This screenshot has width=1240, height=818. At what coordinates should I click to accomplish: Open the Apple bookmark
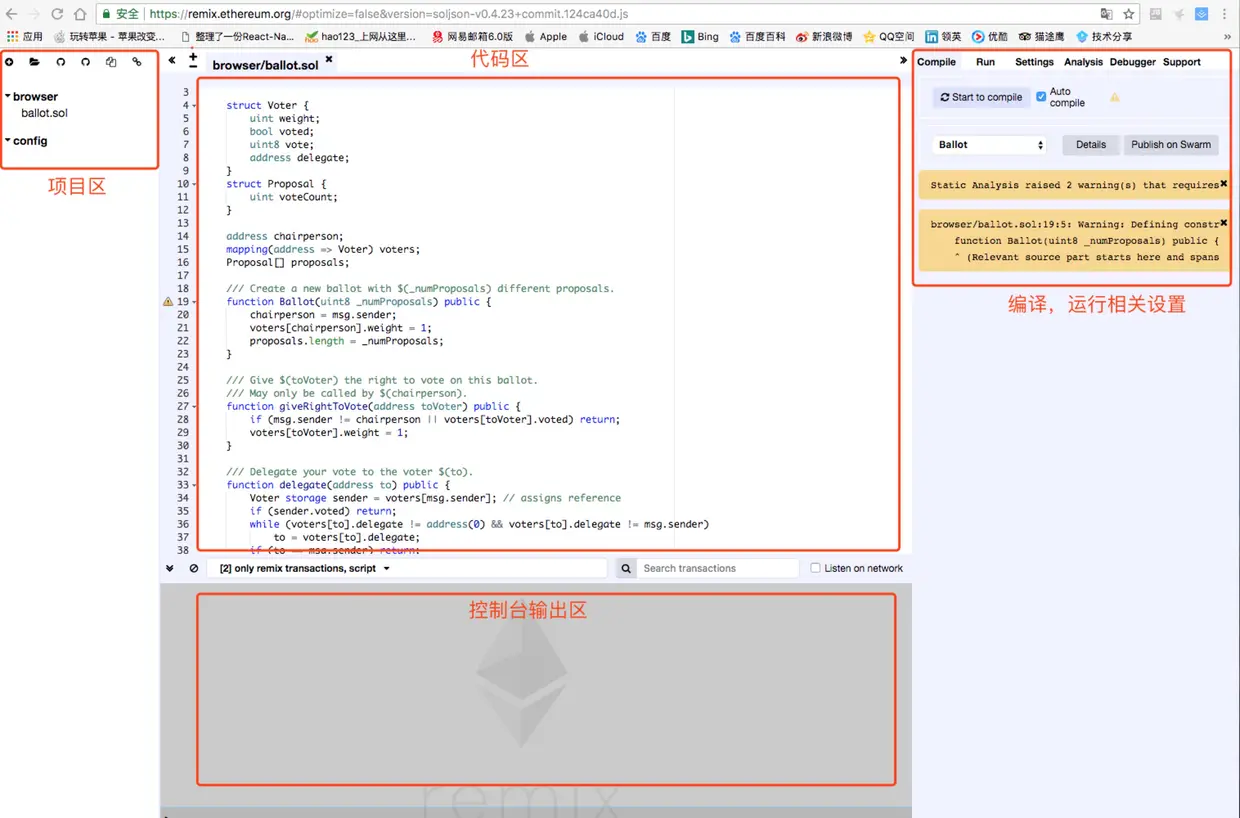point(545,36)
